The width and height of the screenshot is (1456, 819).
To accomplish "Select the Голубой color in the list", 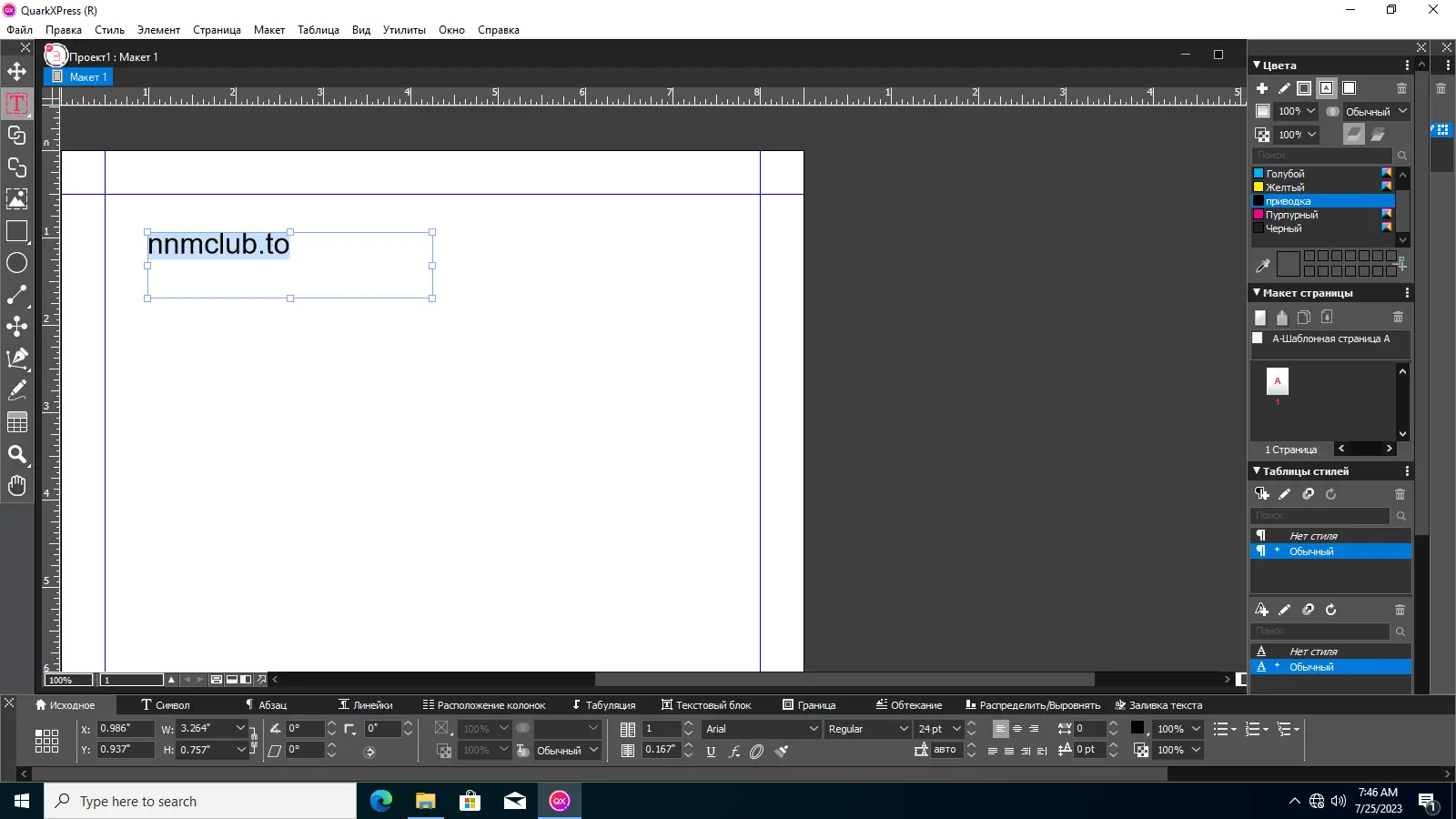I will coord(1323,174).
